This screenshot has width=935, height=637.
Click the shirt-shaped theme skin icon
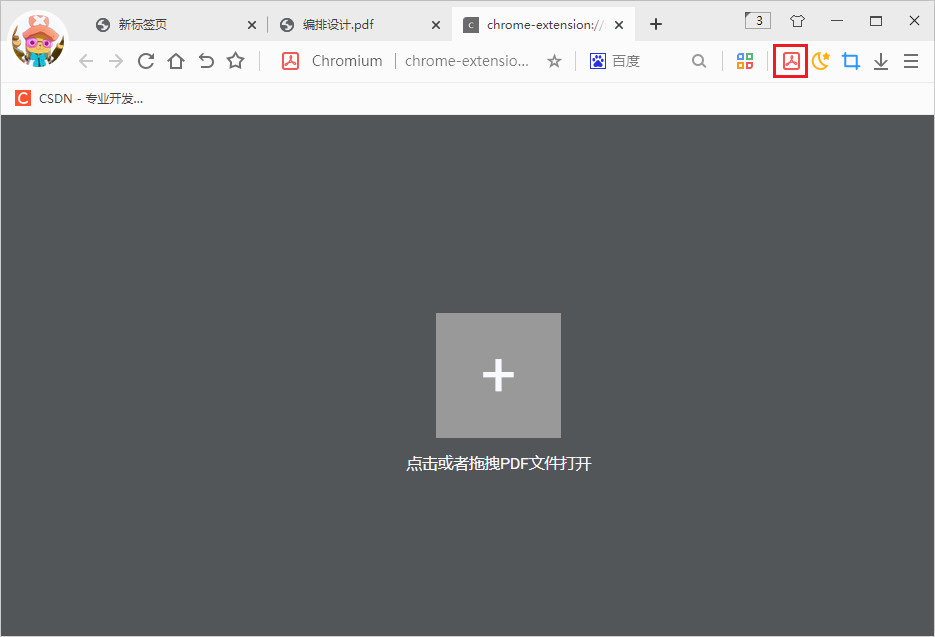click(797, 20)
